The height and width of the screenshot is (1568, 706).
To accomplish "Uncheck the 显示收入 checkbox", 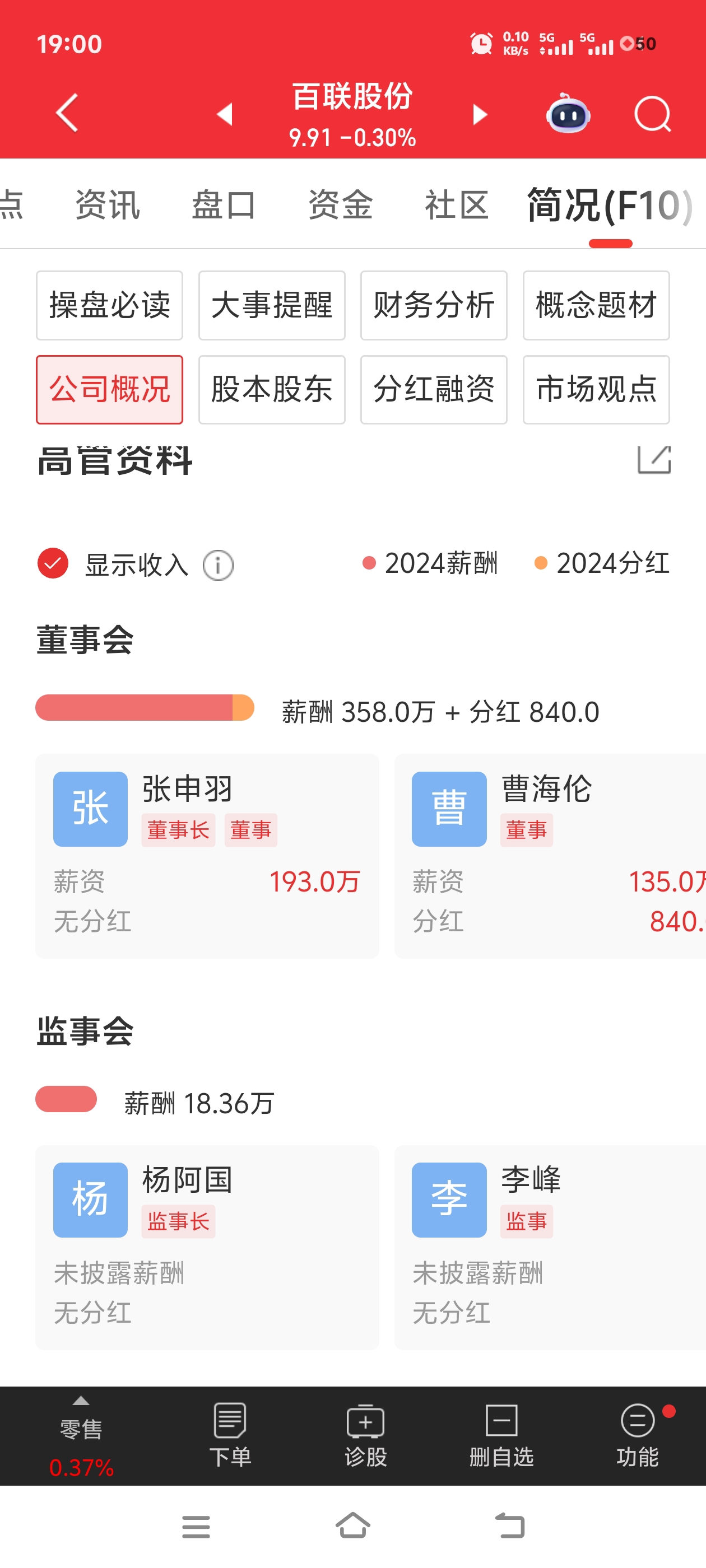I will coord(53,563).
